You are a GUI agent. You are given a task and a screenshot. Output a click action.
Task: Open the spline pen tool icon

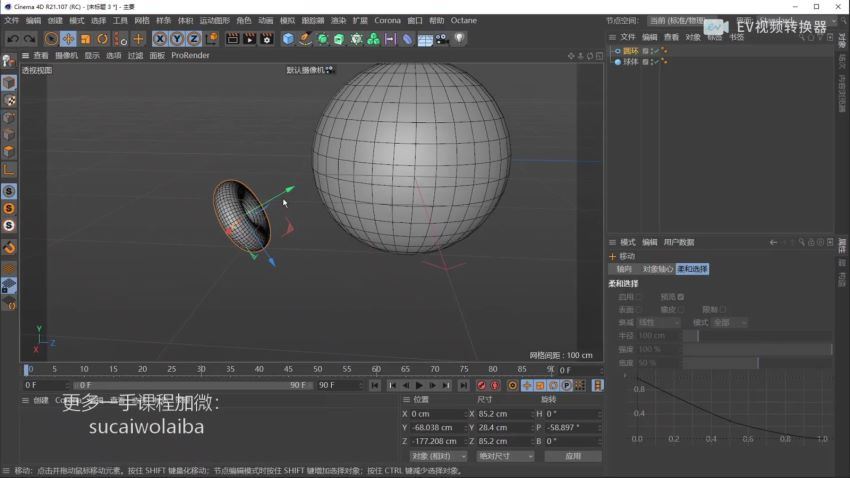pos(305,39)
